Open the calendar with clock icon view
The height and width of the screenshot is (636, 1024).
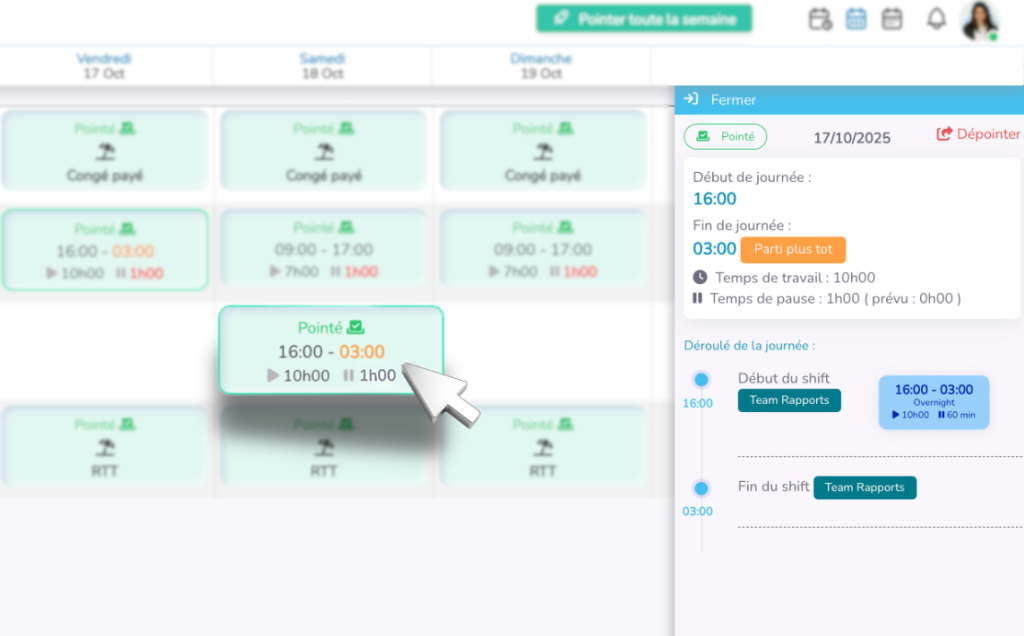(820, 19)
